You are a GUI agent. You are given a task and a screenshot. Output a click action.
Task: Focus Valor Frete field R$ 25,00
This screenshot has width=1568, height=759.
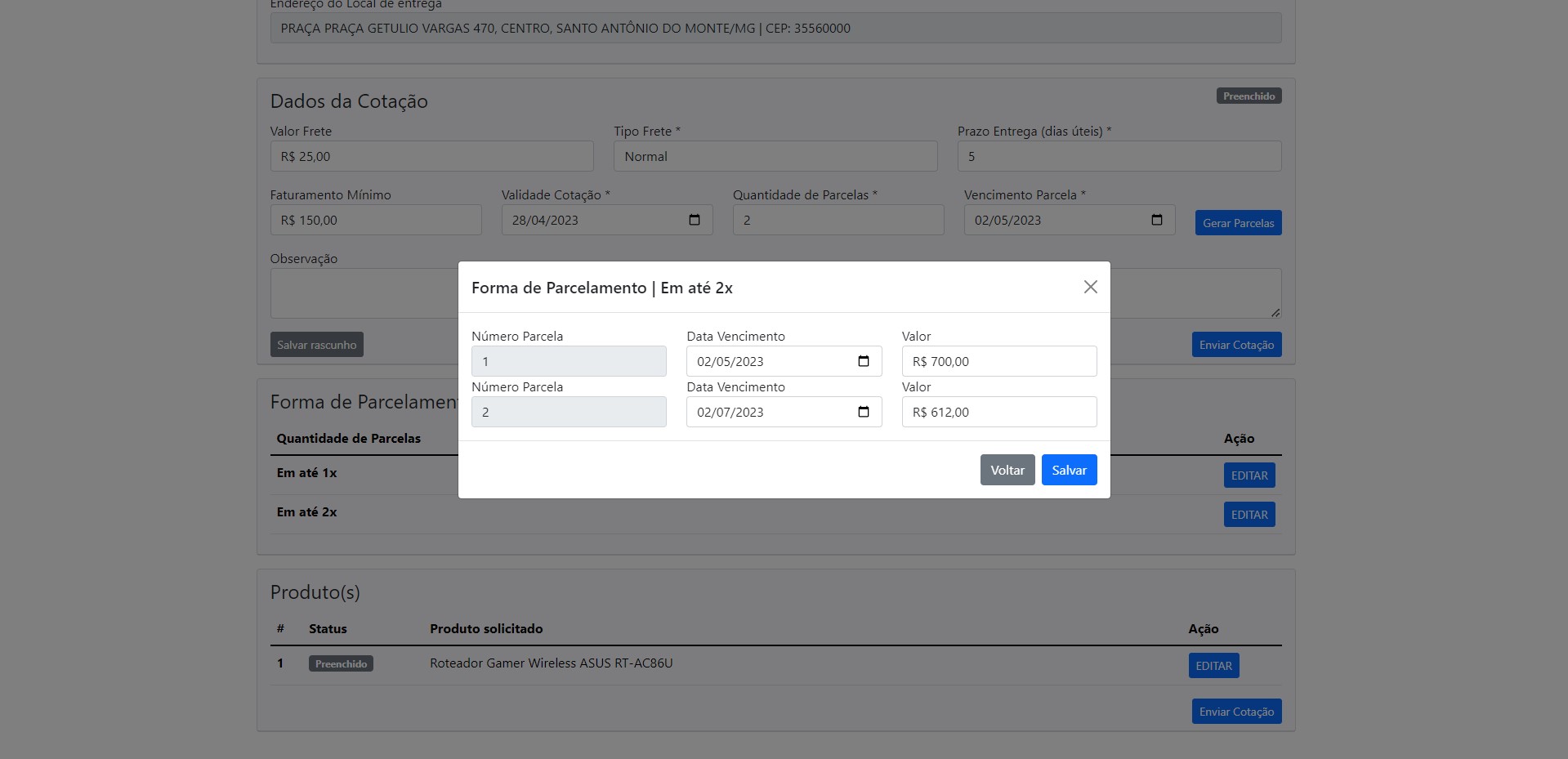(432, 156)
